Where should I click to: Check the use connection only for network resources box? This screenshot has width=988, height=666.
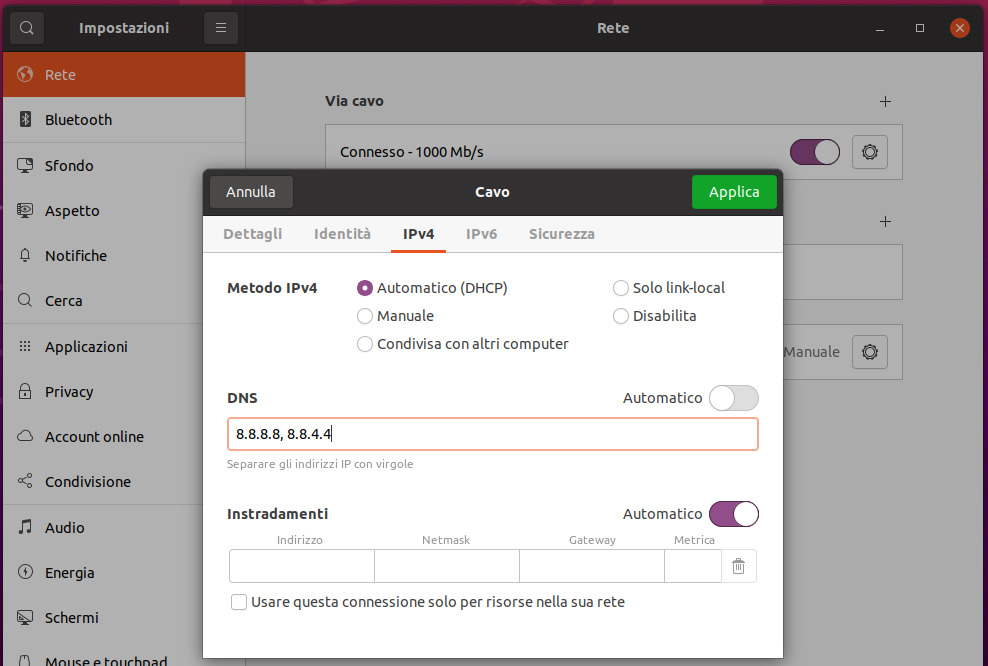click(x=239, y=602)
